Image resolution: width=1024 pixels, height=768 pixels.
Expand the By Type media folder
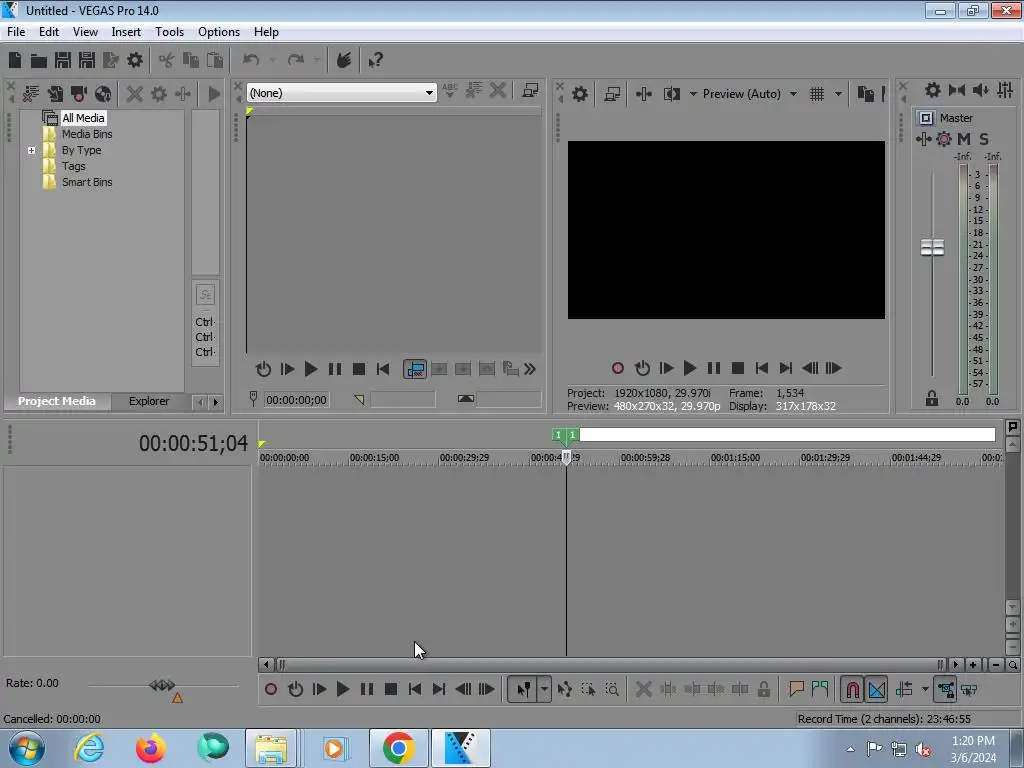[31, 150]
